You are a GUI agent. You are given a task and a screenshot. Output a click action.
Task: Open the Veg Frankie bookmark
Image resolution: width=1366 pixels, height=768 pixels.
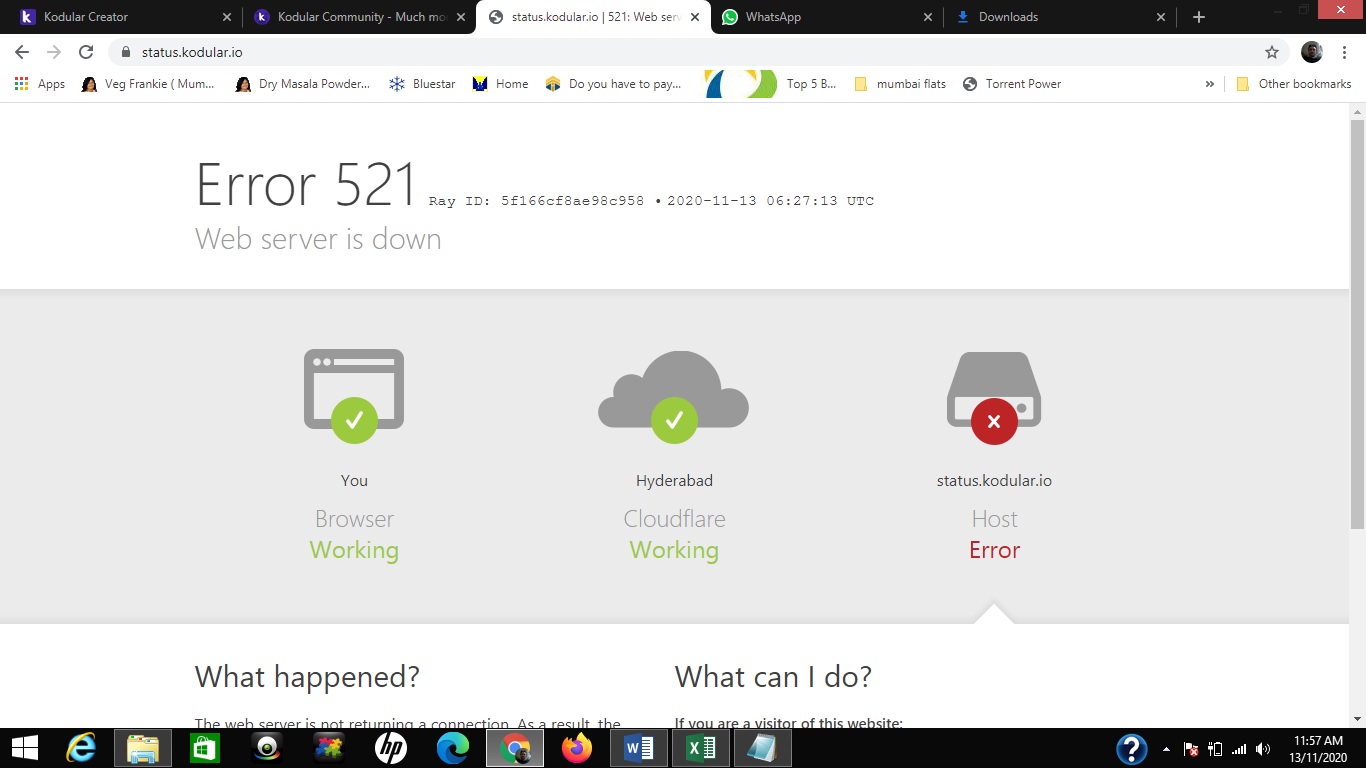[148, 84]
